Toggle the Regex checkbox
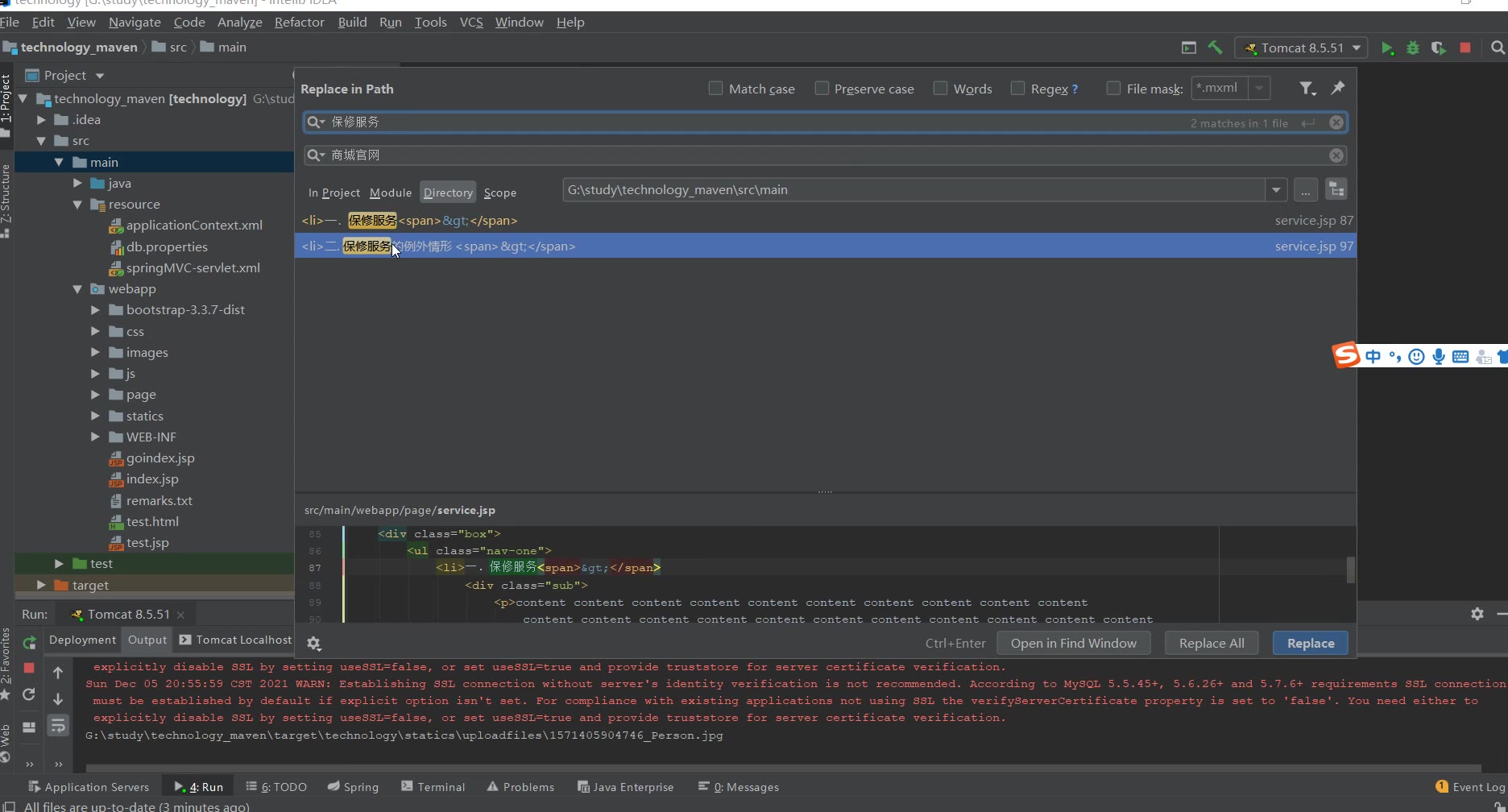 point(1018,89)
